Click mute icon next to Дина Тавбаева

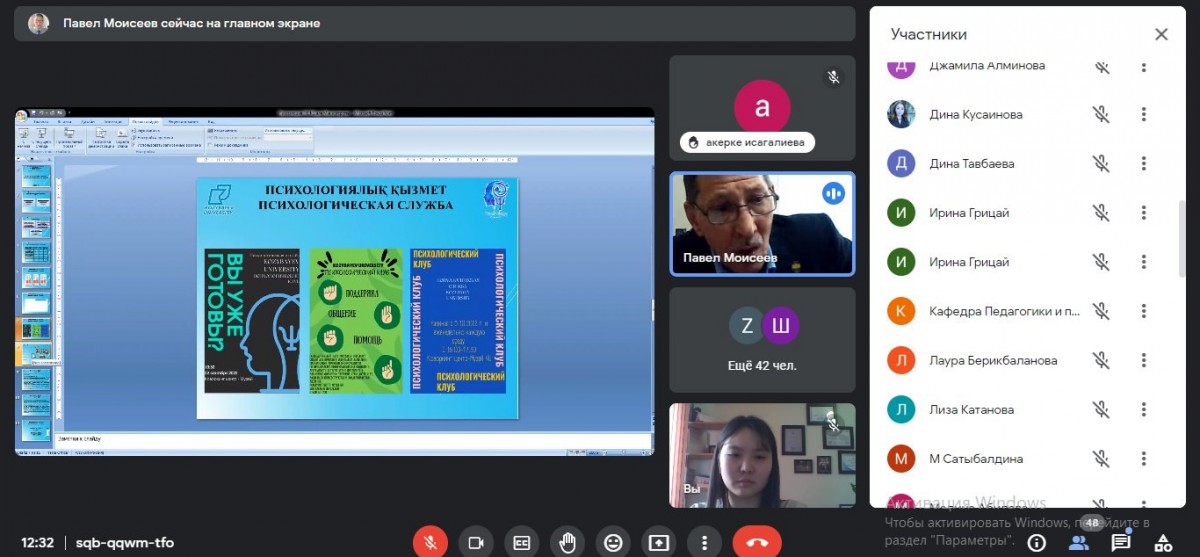(x=1101, y=164)
